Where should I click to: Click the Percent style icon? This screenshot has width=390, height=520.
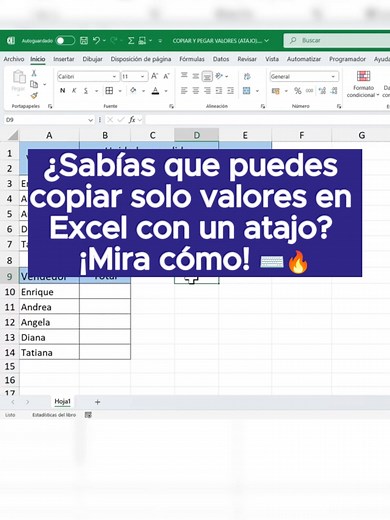click(298, 91)
